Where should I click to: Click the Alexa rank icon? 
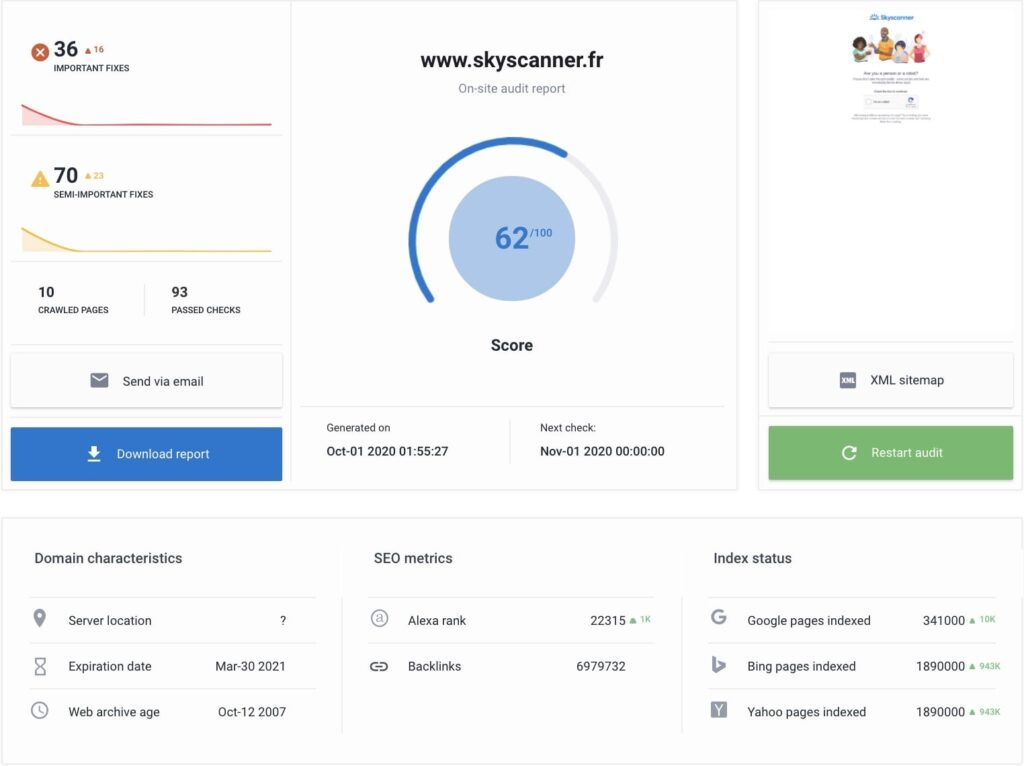click(x=379, y=618)
